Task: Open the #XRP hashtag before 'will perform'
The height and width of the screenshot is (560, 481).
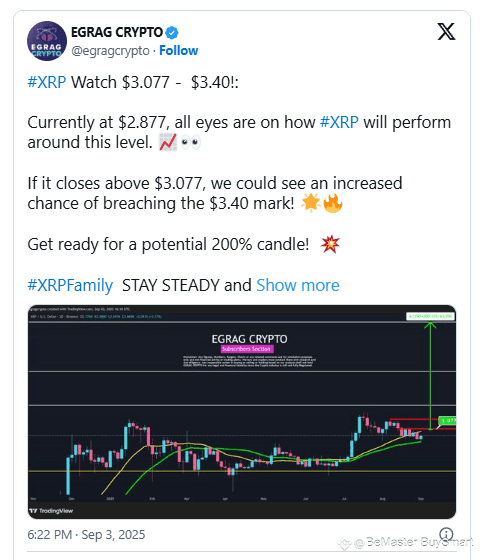Action: tap(339, 122)
